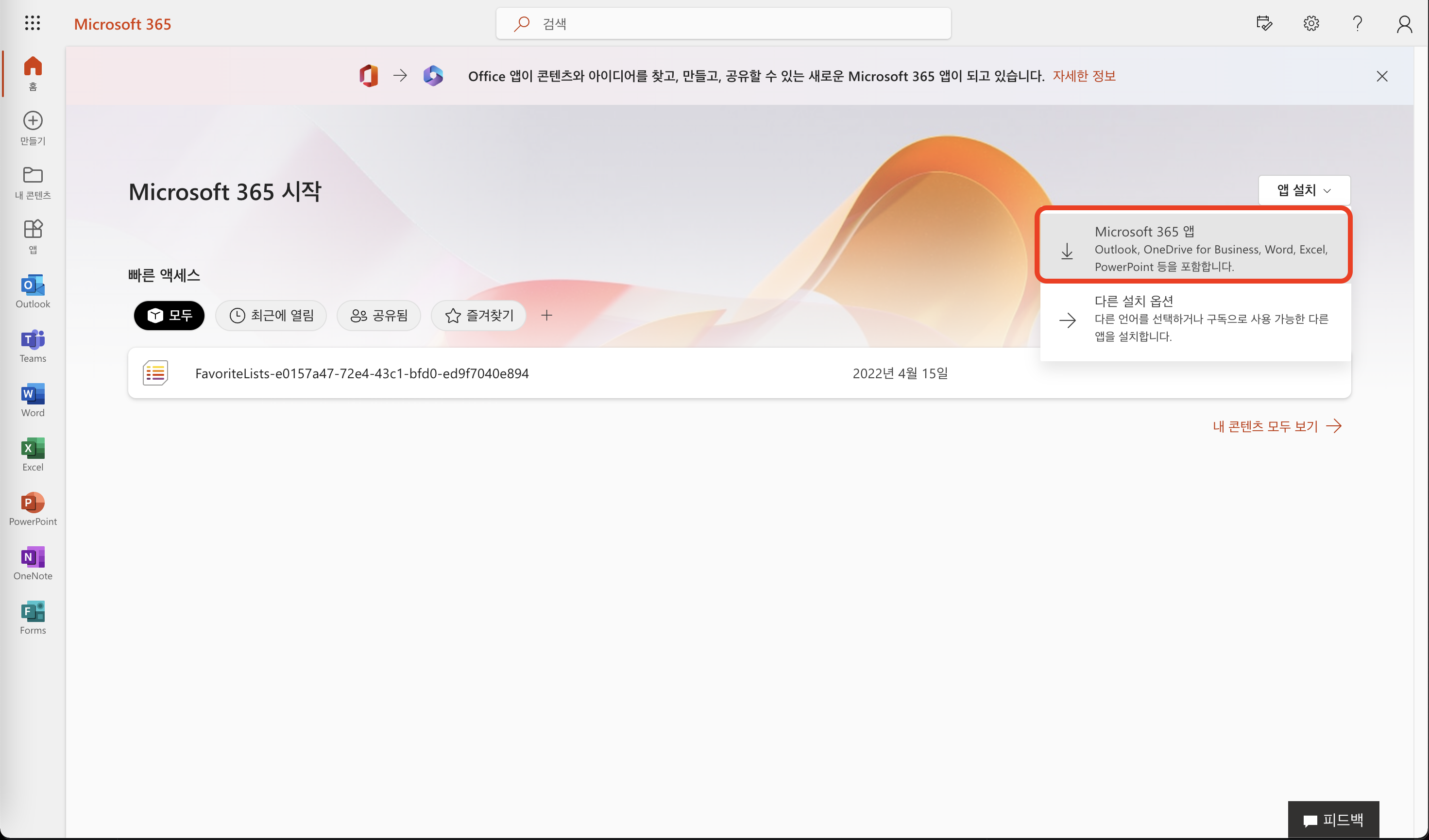The width and height of the screenshot is (1429, 840).
Task: Select Microsoft 365 앱 install option
Action: (1194, 248)
